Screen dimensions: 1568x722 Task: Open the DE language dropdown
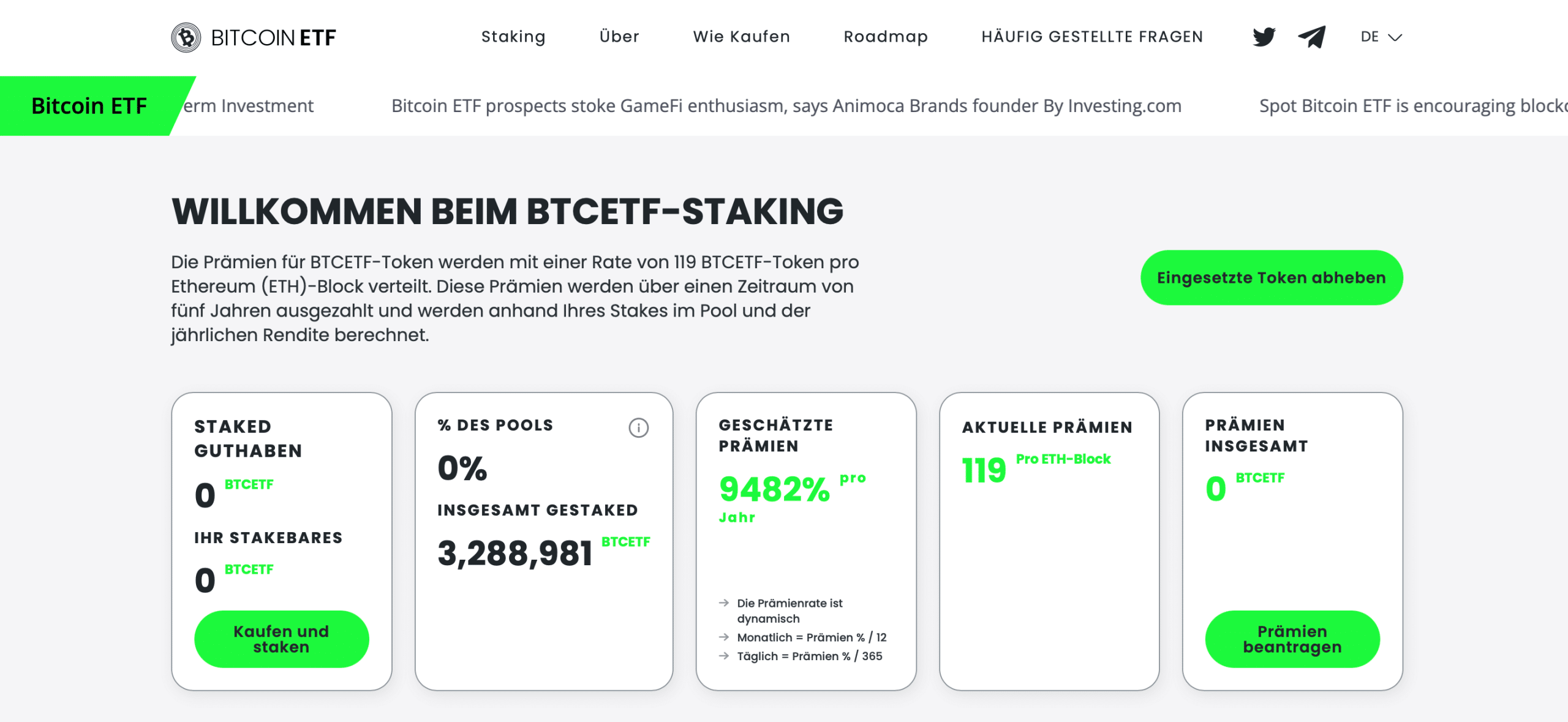(x=1371, y=37)
